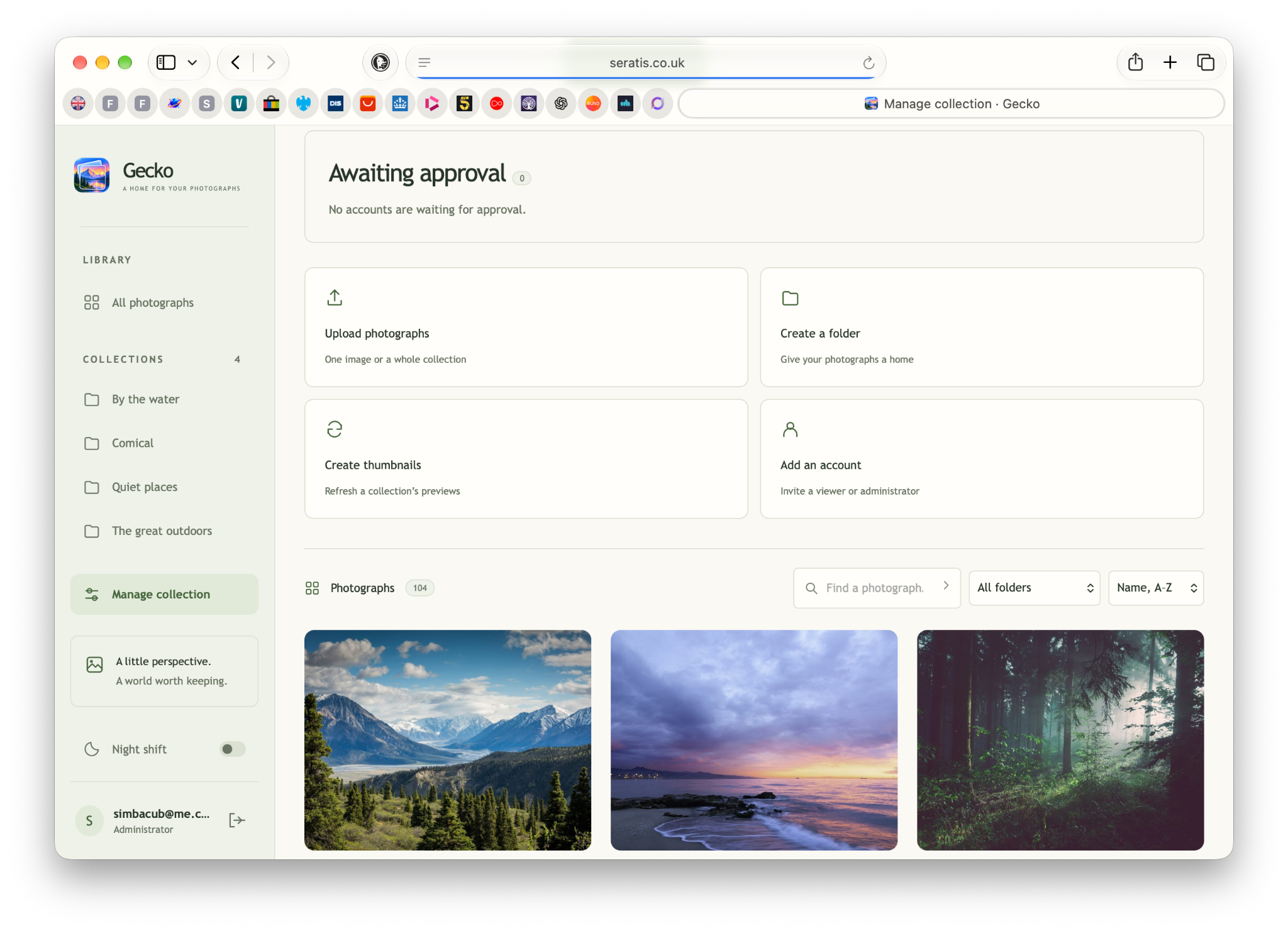Open the mountain valley photograph thumbnail

pyautogui.click(x=448, y=740)
